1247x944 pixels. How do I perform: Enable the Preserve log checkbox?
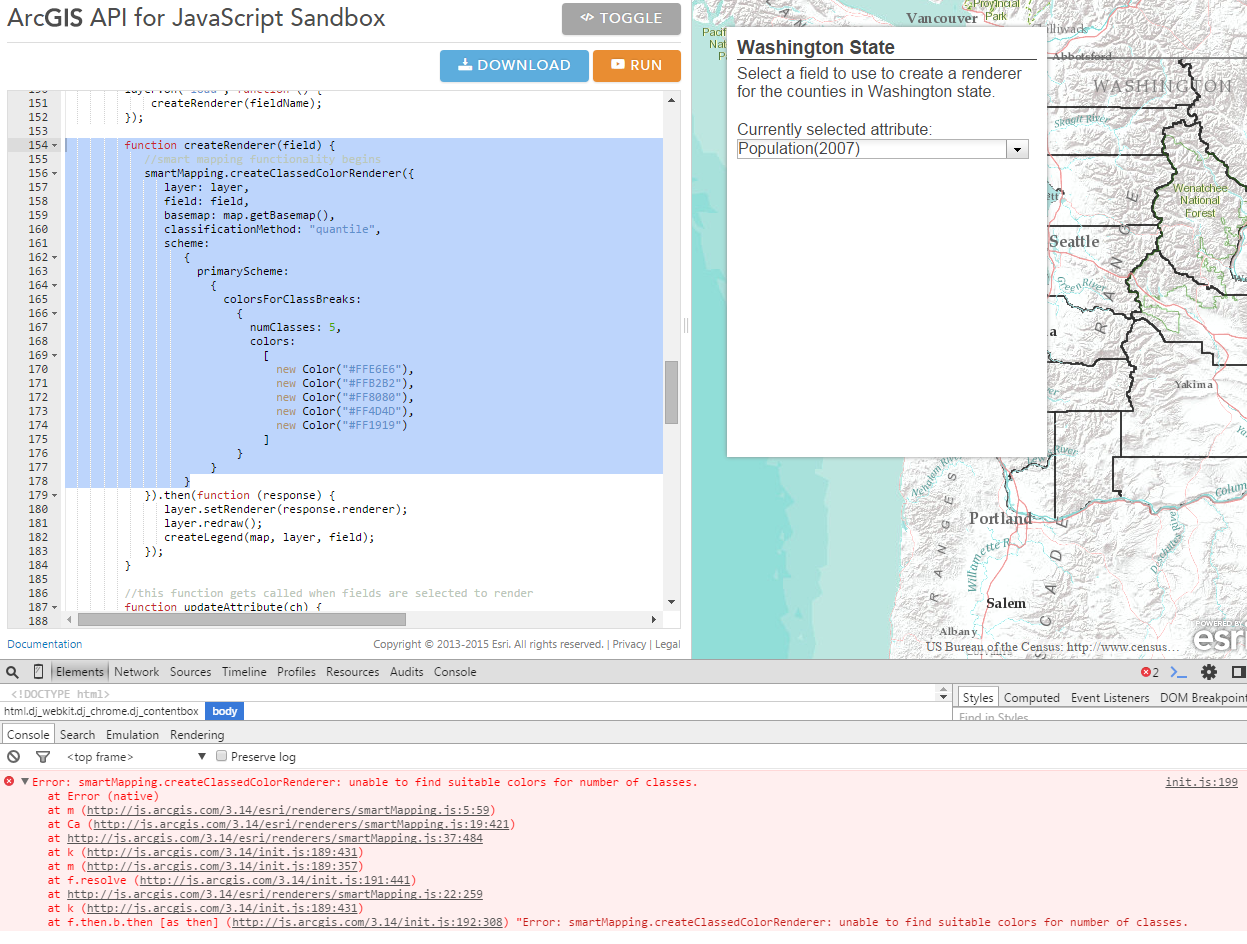pyautogui.click(x=222, y=756)
